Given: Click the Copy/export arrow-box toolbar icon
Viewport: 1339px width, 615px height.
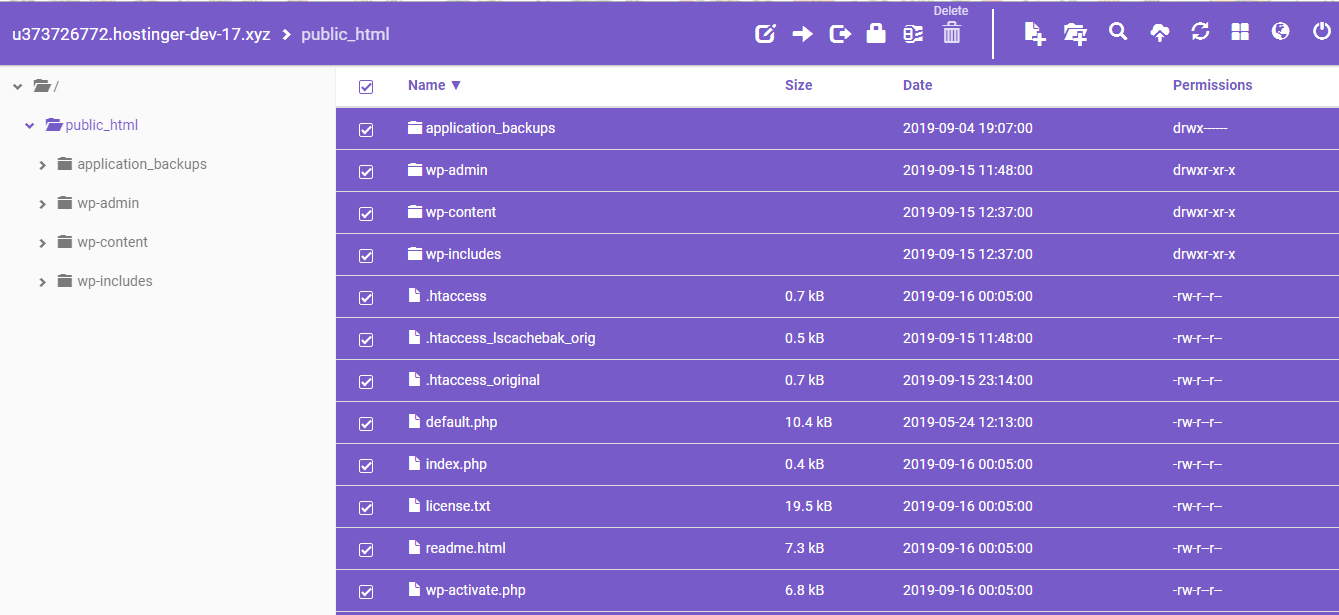Looking at the screenshot, I should click(840, 34).
